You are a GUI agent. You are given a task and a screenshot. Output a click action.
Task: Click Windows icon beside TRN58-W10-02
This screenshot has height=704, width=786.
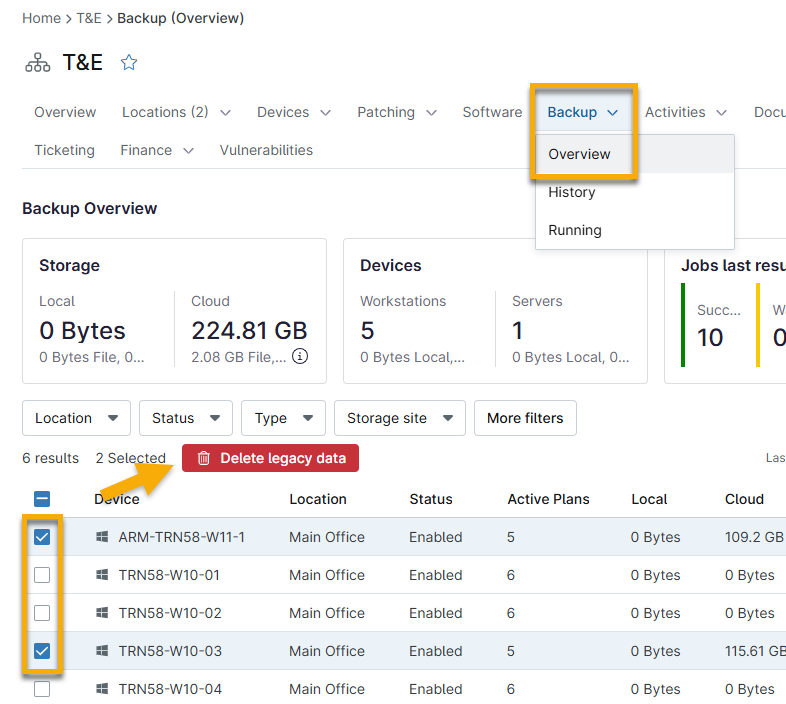(102, 613)
